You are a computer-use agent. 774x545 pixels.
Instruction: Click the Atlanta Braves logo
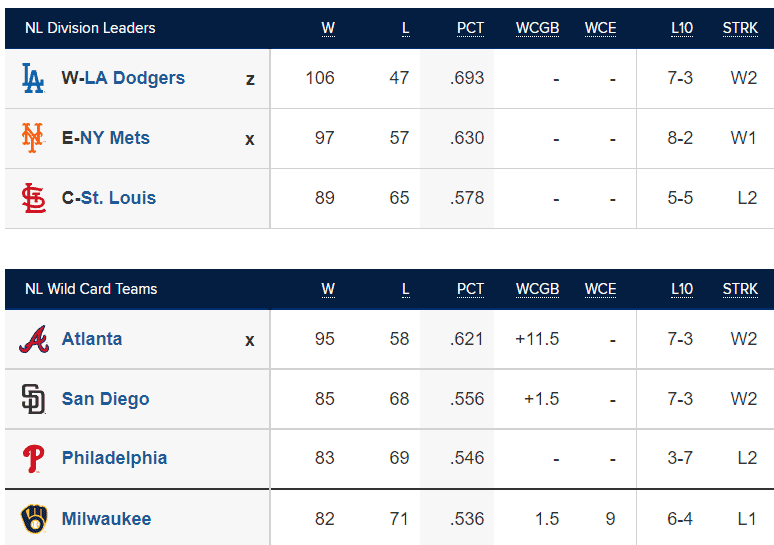tap(34, 339)
